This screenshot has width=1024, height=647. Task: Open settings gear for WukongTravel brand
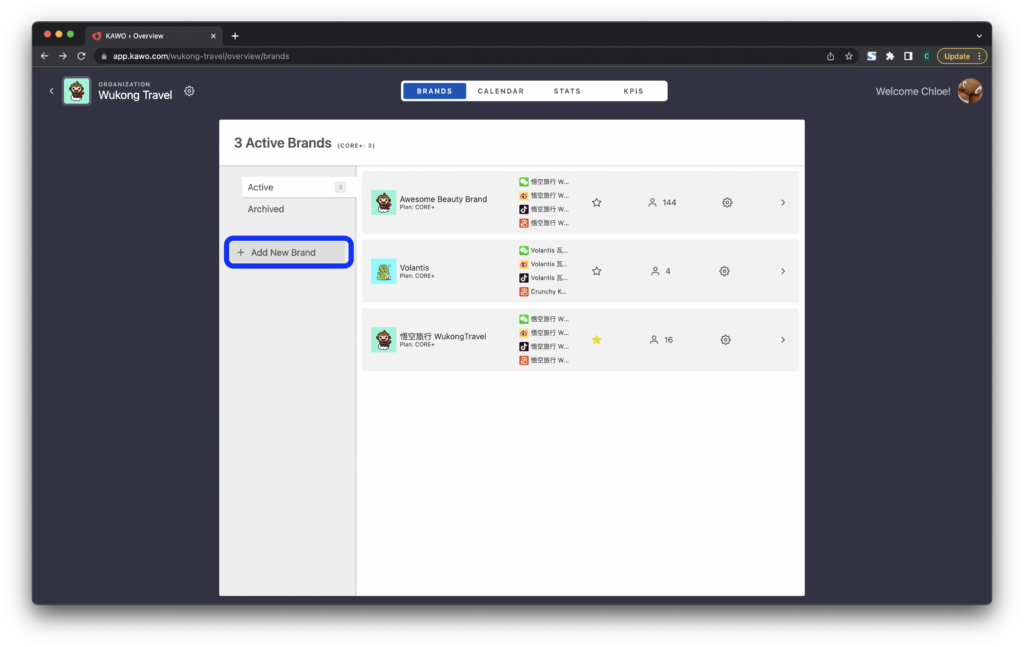725,340
